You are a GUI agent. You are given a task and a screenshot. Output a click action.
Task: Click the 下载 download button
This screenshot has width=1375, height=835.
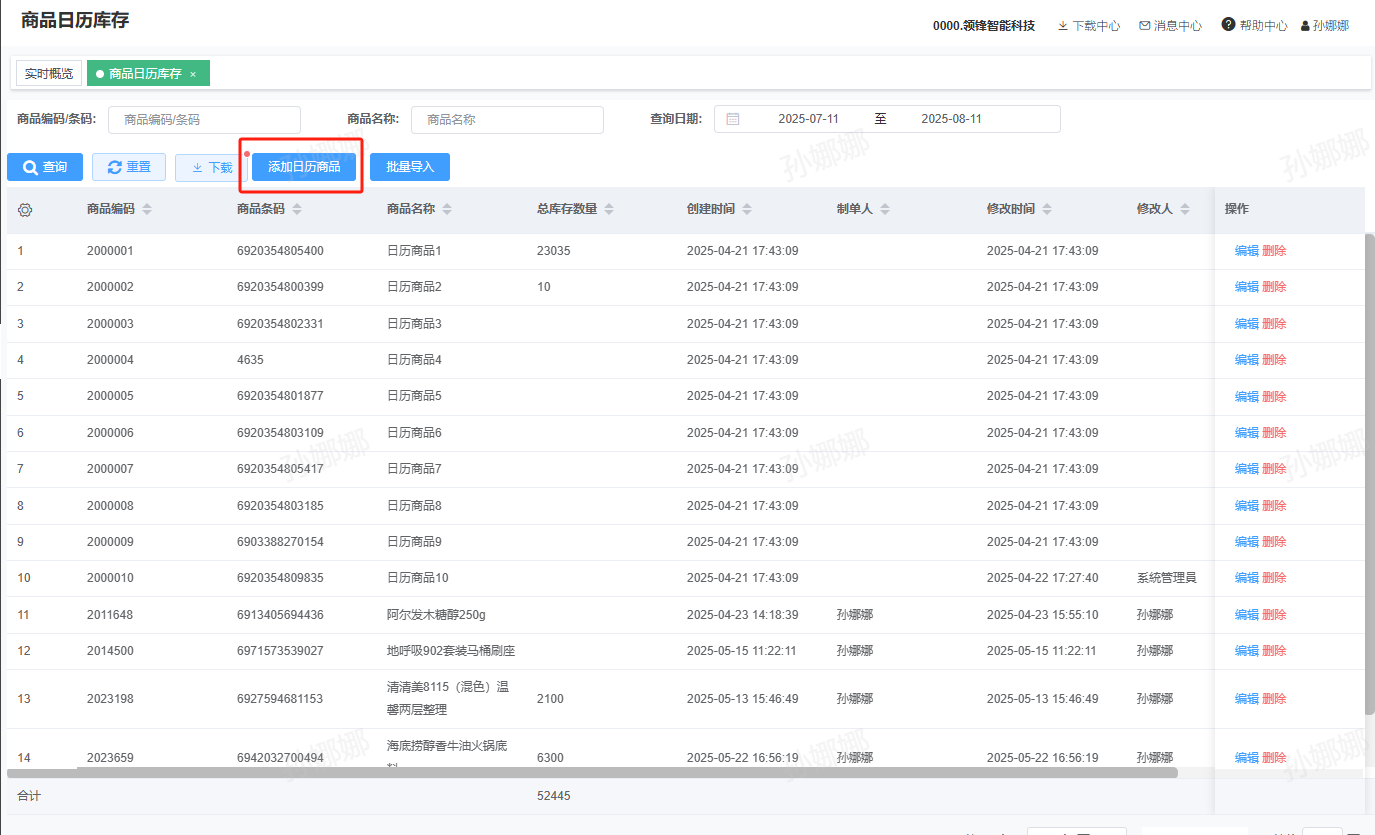pyautogui.click(x=211, y=168)
